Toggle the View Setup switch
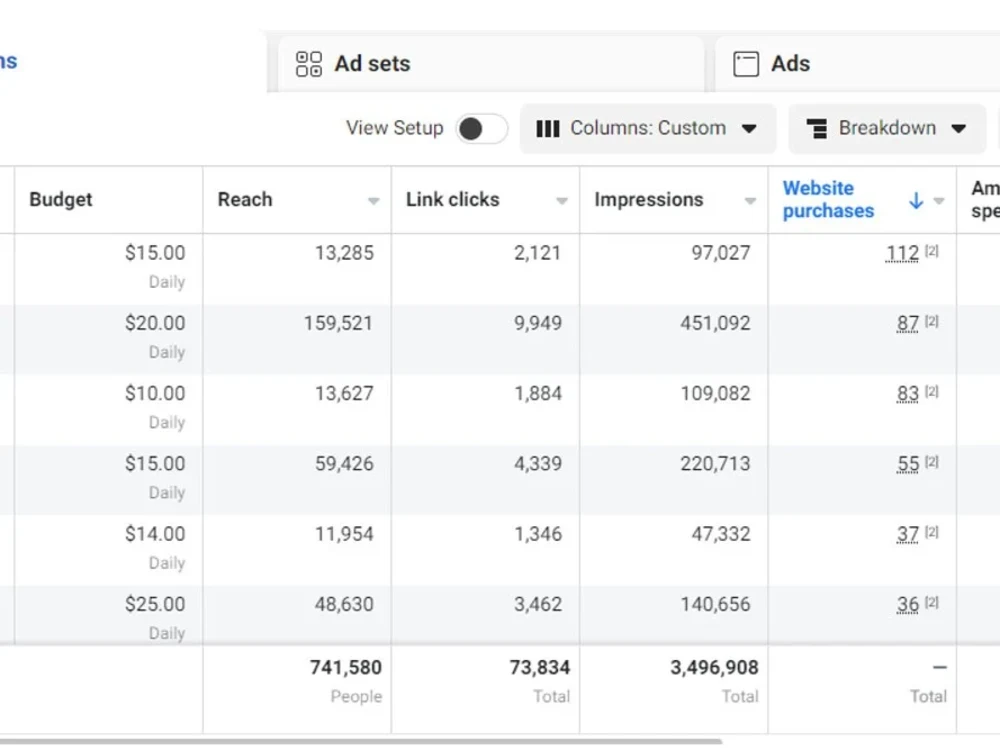 click(481, 128)
